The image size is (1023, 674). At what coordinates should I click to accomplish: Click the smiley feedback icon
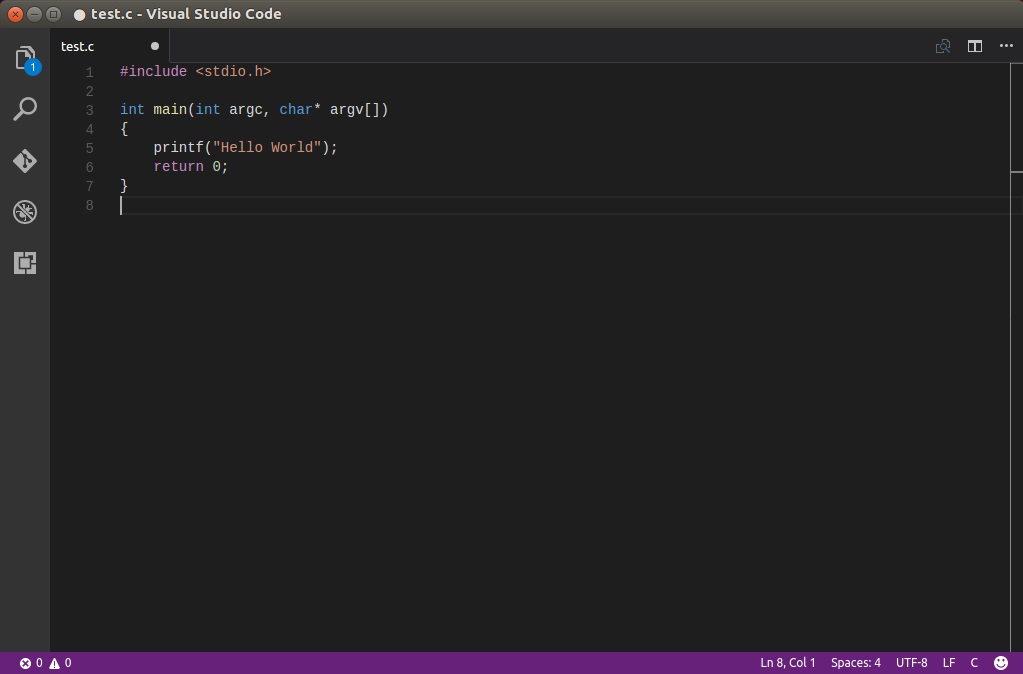[1001, 663]
